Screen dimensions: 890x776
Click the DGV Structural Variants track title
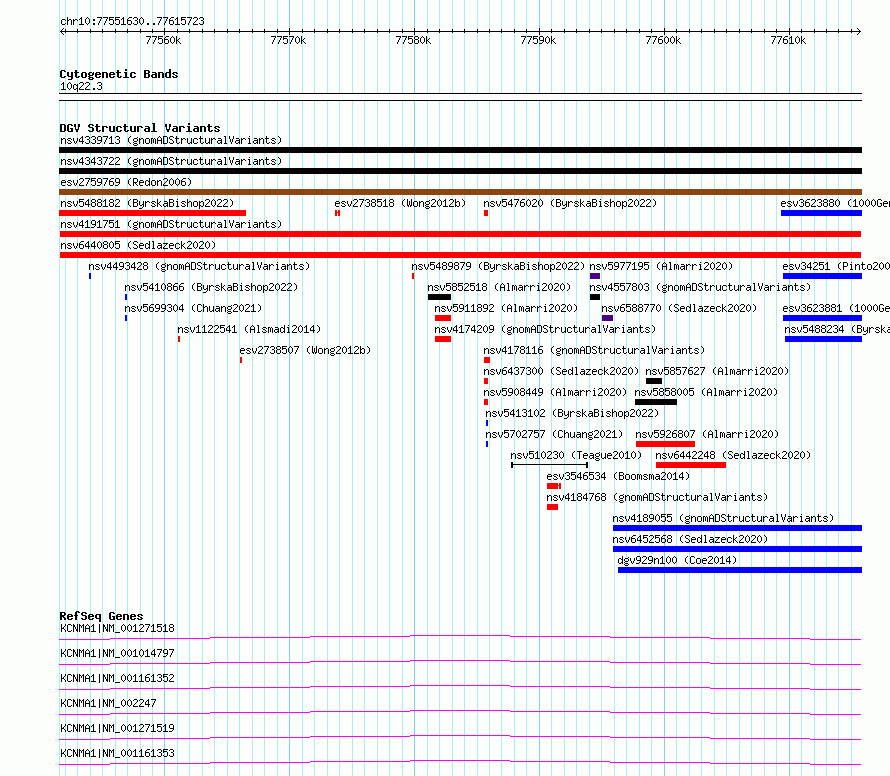pyautogui.click(x=140, y=128)
